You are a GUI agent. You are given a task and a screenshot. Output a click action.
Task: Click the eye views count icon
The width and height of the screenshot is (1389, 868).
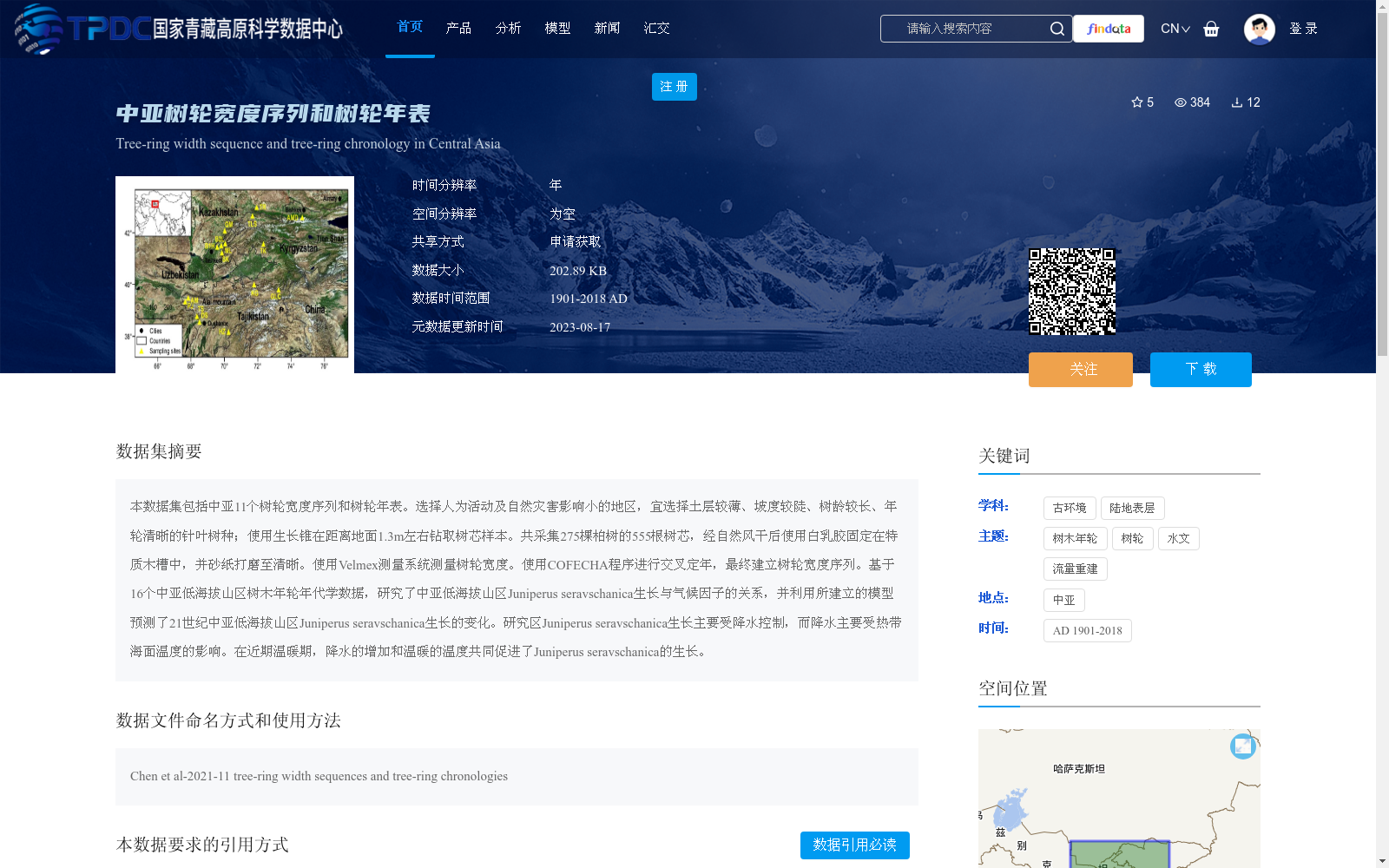[x=1181, y=102]
